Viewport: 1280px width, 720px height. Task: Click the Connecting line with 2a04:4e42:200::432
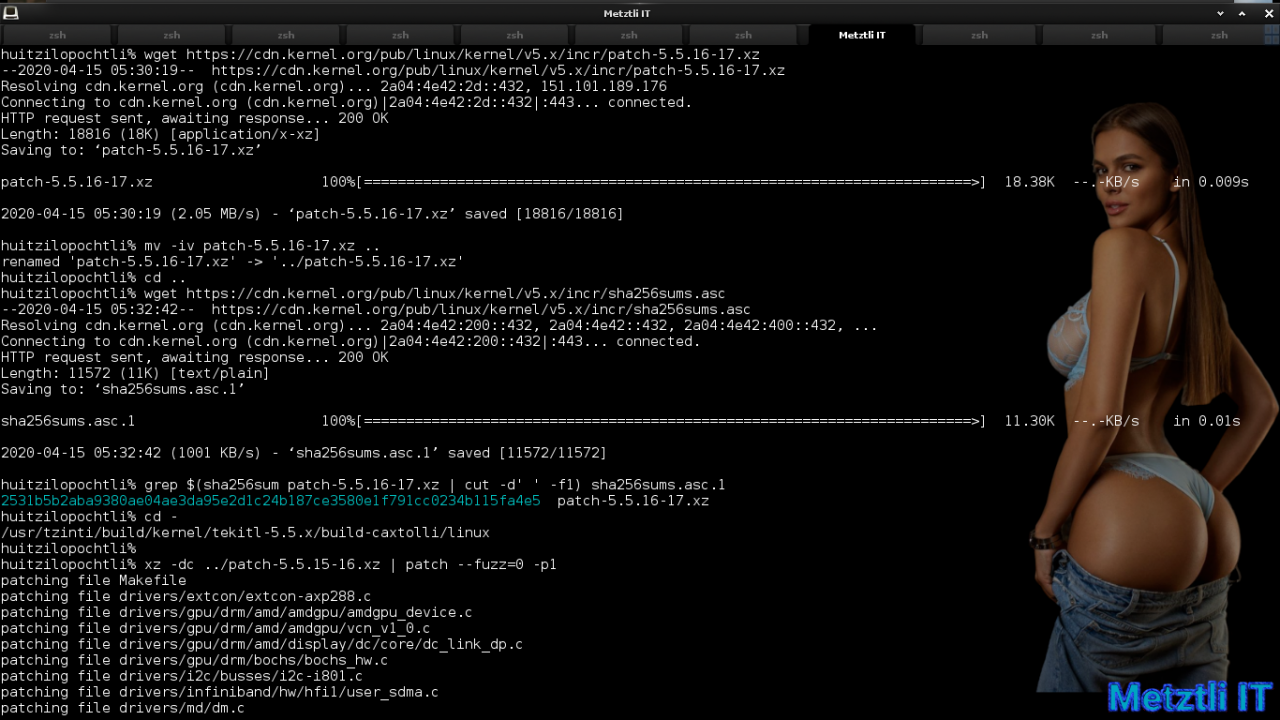click(350, 341)
